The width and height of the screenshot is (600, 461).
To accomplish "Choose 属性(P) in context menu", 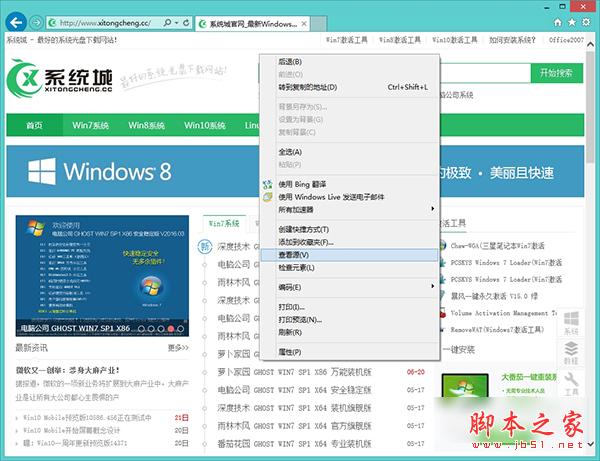I will coord(349,352).
